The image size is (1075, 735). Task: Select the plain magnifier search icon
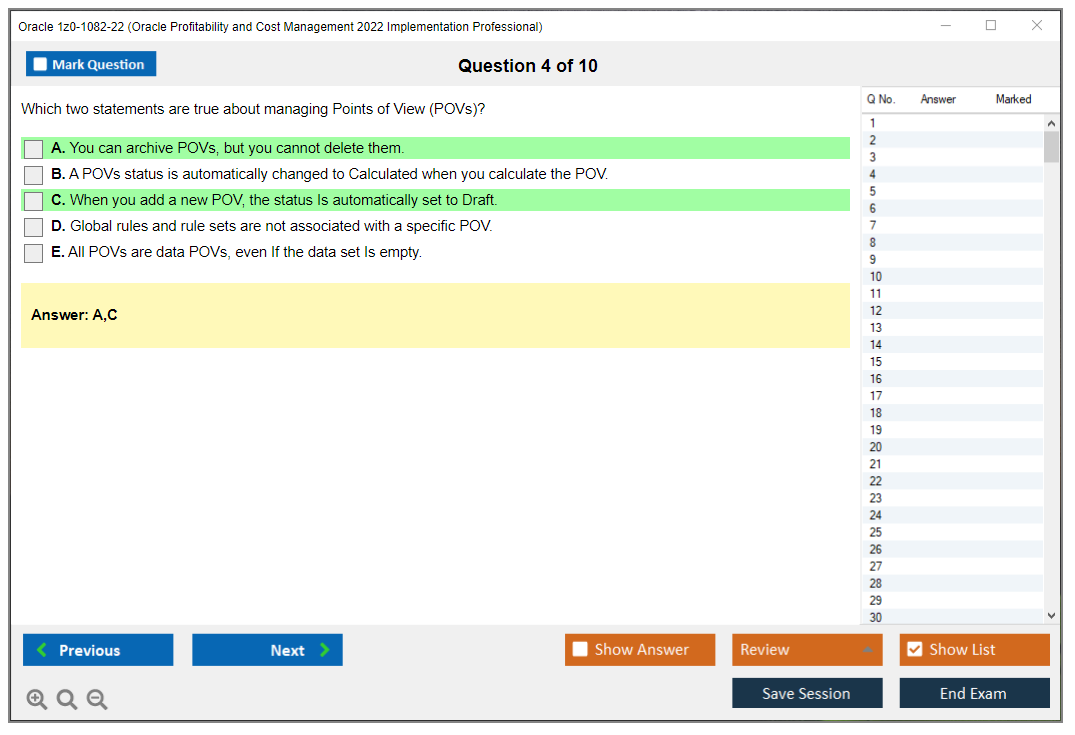(66, 699)
